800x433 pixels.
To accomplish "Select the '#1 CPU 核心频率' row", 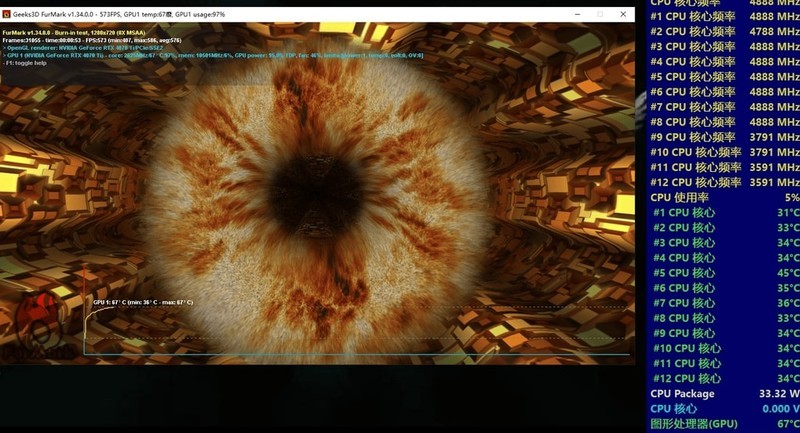I will [725, 16].
